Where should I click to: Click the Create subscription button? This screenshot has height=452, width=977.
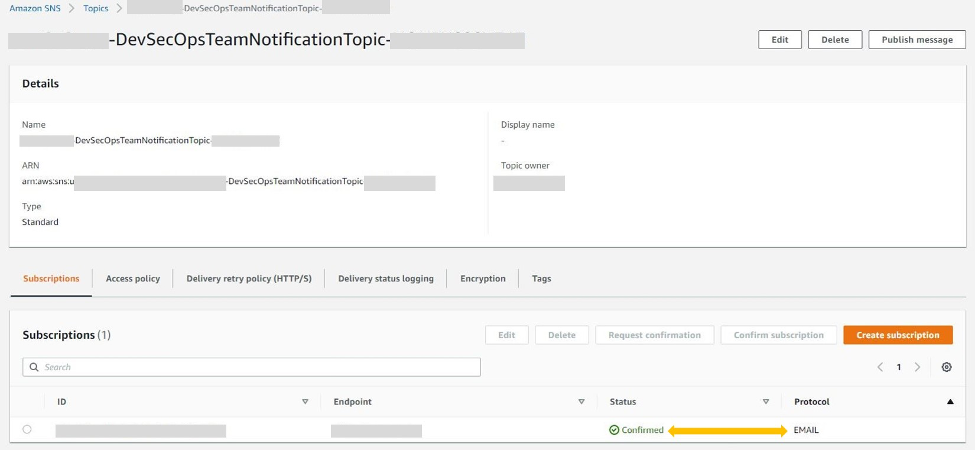[x=897, y=335]
